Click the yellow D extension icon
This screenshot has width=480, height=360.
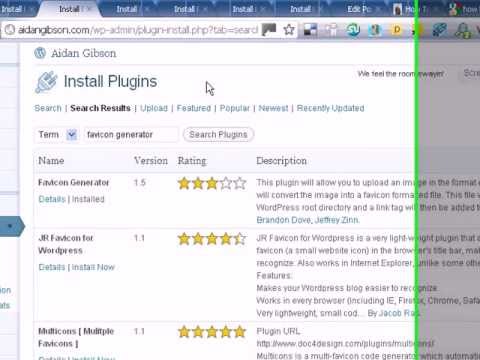396,30
